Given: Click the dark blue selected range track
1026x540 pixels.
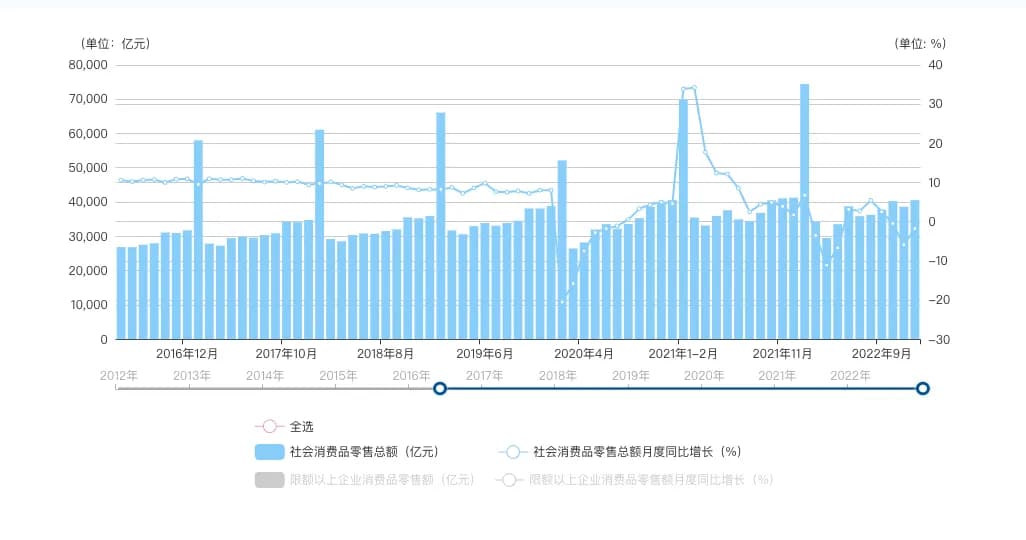Looking at the screenshot, I should click(x=681, y=389).
